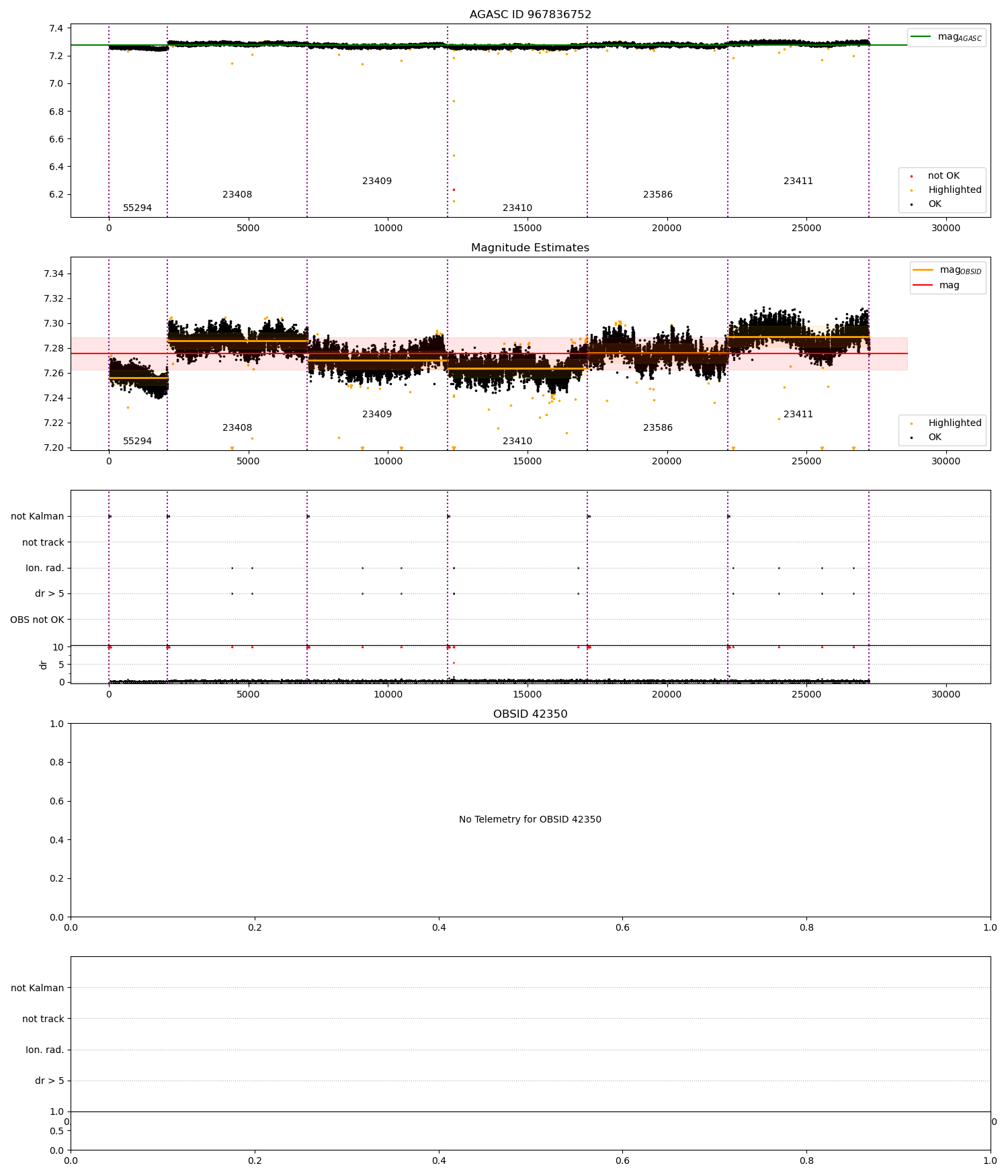Click the 7.22 tick on Magnitude Estimates axis
Viewport: 1008px width, 1176px height.
tap(54, 423)
